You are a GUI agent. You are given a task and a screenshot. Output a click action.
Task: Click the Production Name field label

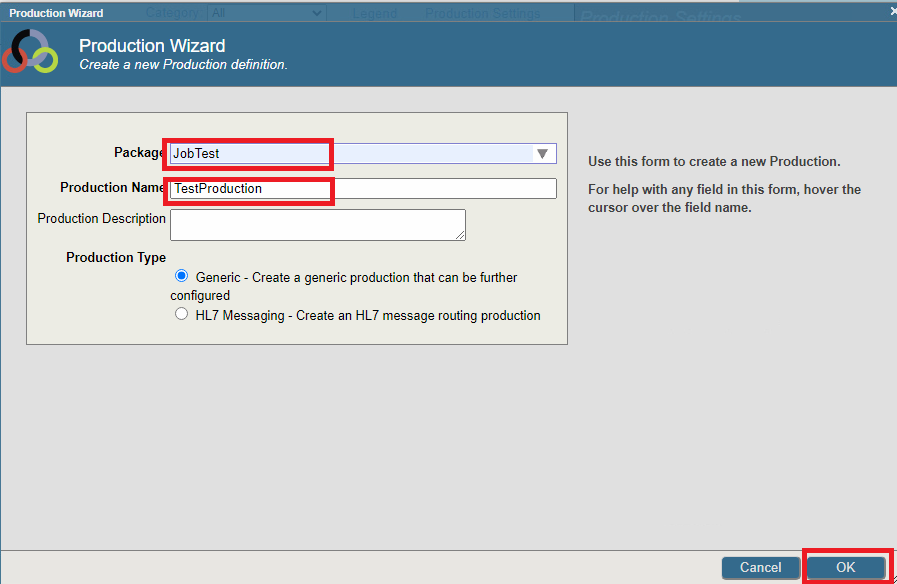(x=112, y=187)
